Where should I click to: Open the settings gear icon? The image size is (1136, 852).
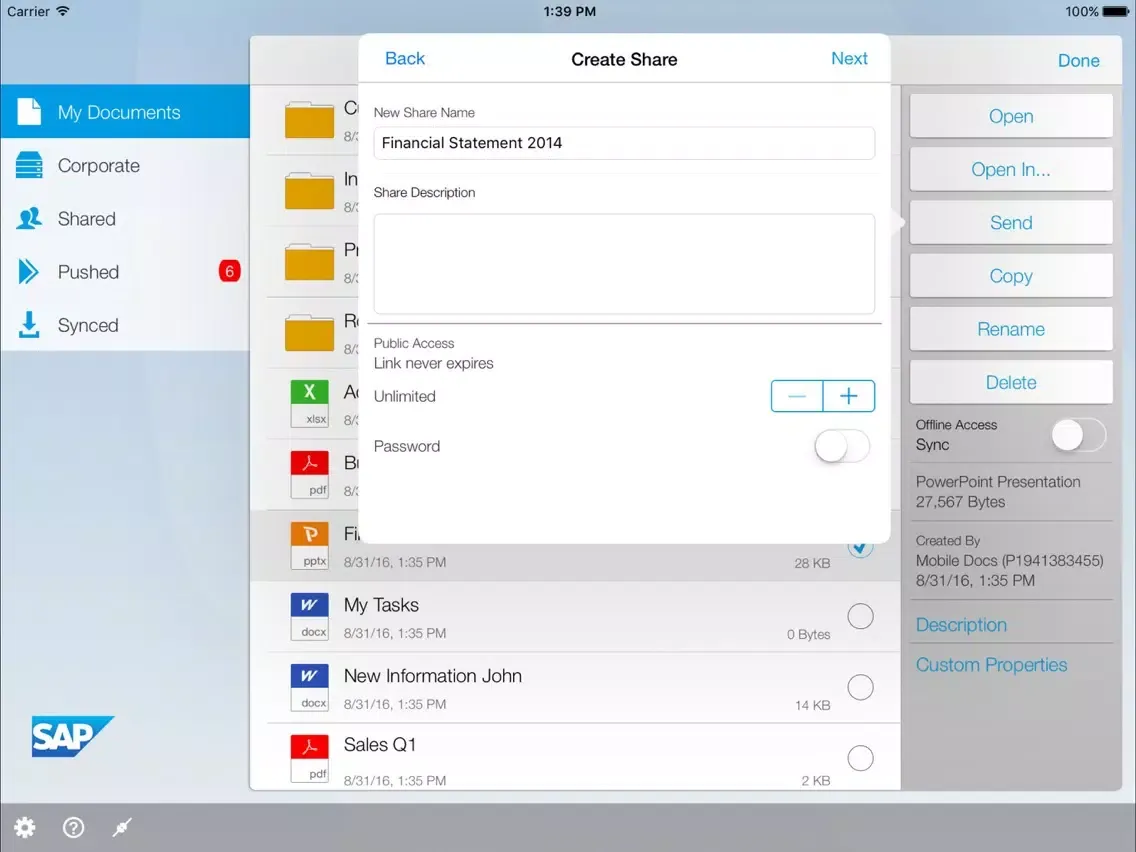(25, 827)
